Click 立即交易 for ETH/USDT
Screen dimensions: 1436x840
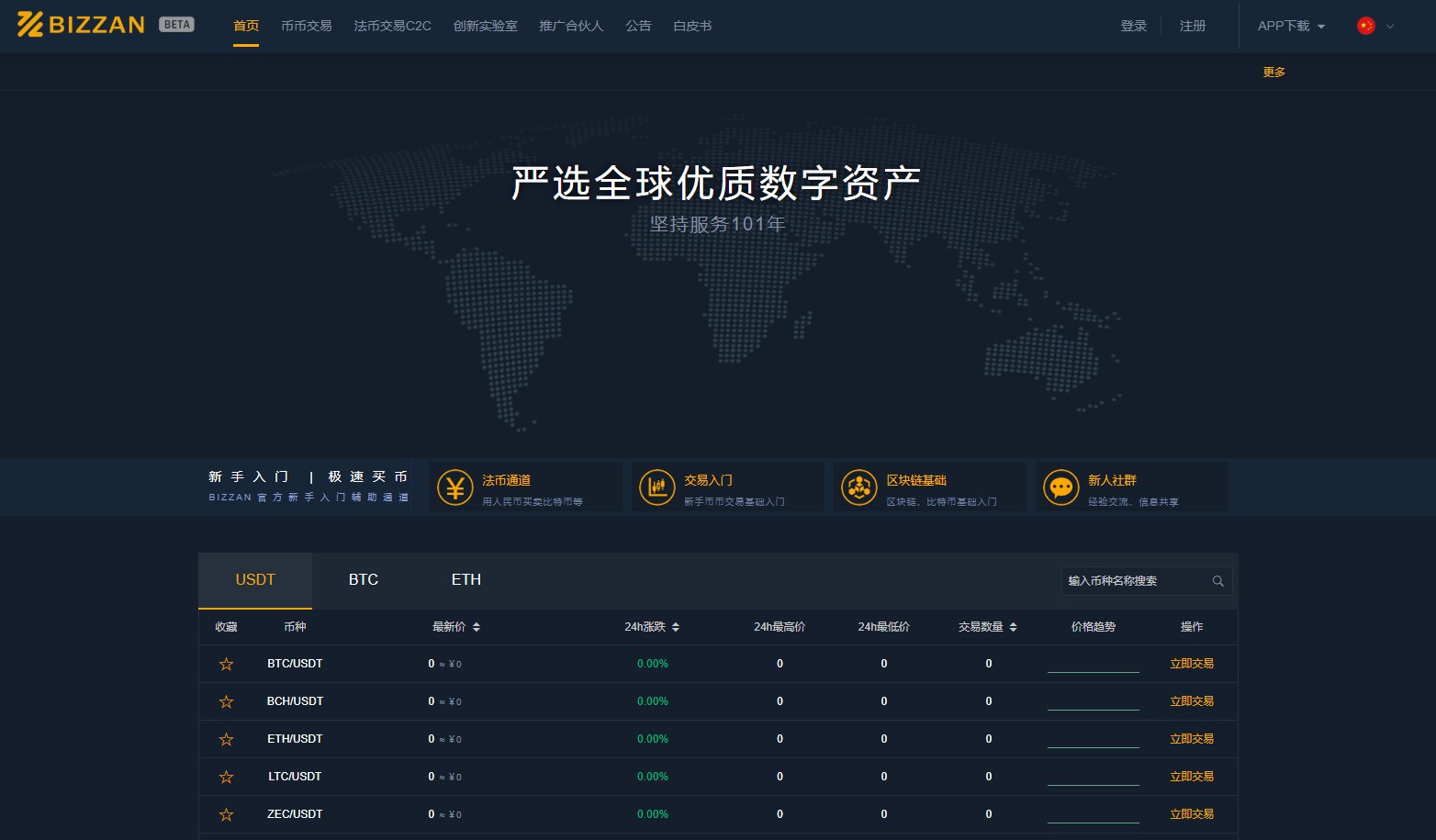1192,739
